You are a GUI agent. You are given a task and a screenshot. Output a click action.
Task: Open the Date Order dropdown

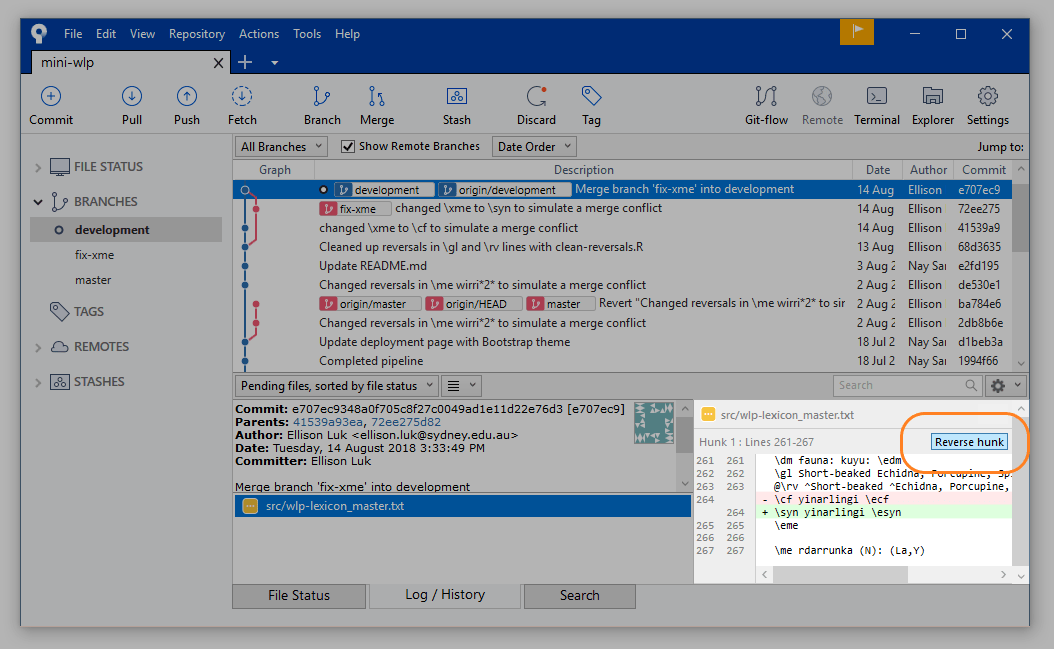coord(533,146)
